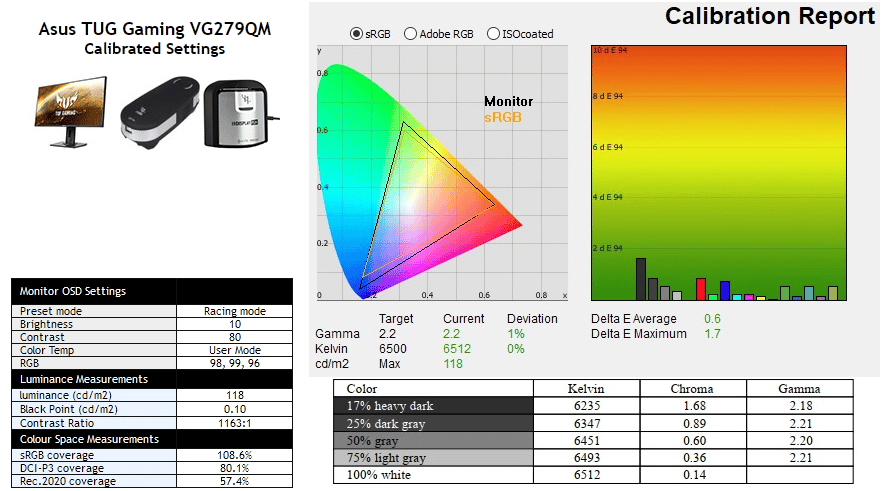Click the luminance (cd/m2) value 118 in table
The height and width of the screenshot is (491, 889).
(235, 395)
